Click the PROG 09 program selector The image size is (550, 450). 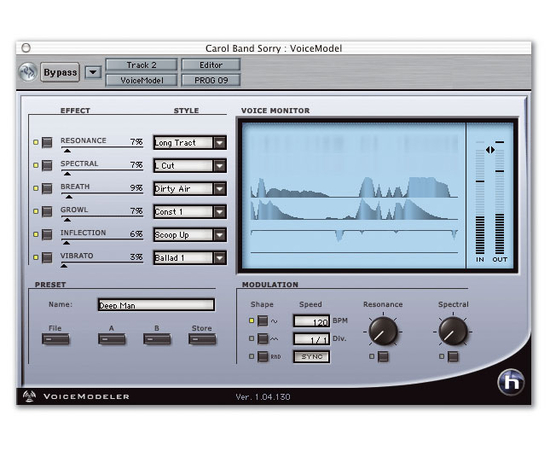211,80
